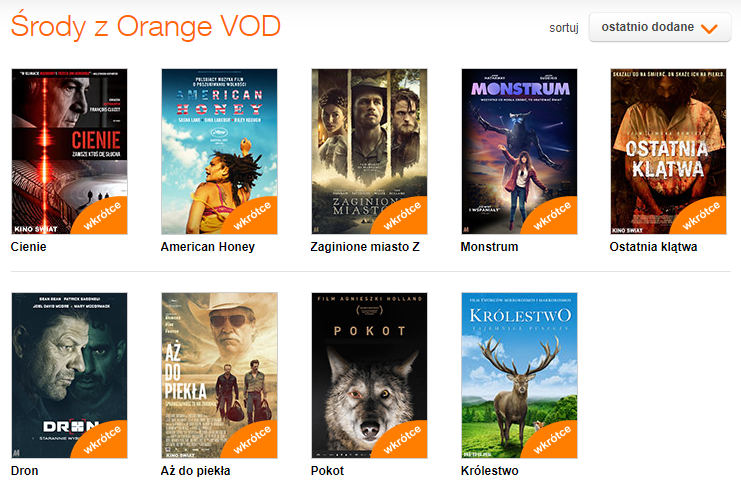The width and height of the screenshot is (741, 488).
Task: Click the Cienie title link
Action: (28, 247)
